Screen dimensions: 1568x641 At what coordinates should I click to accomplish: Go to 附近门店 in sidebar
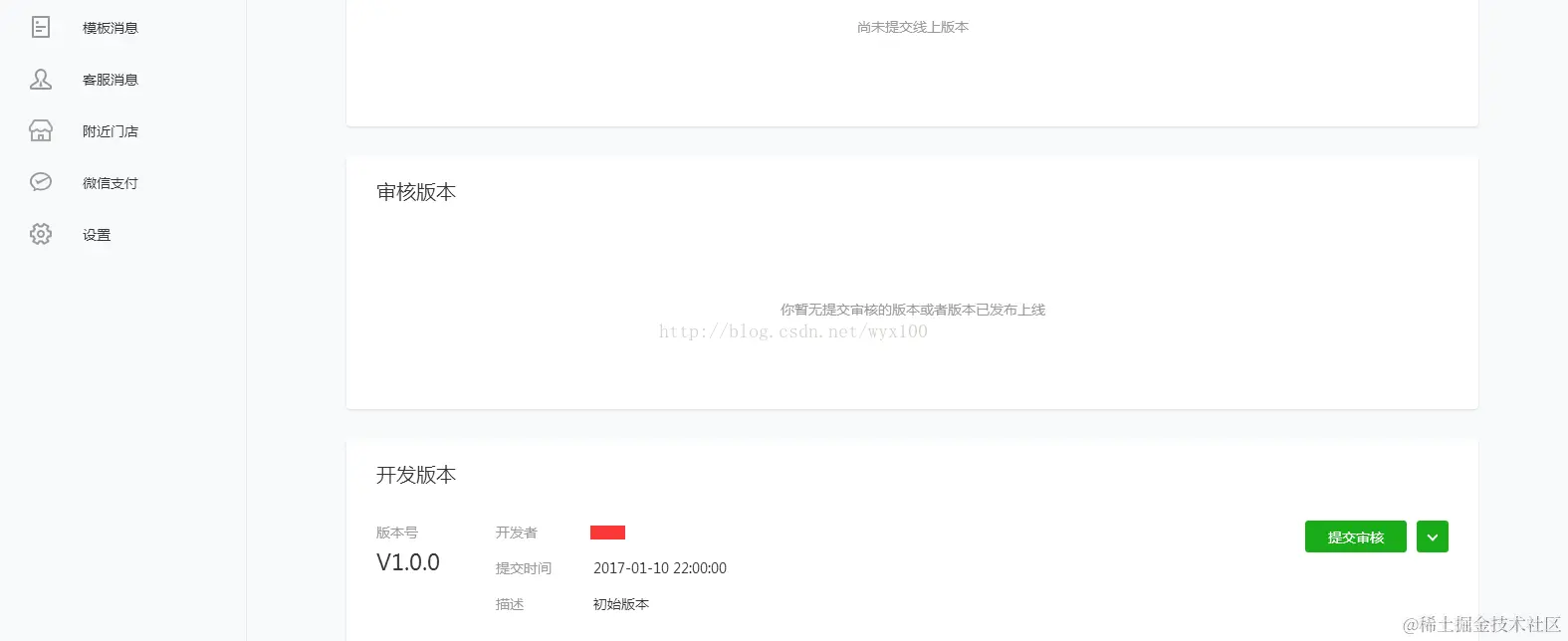pos(111,131)
